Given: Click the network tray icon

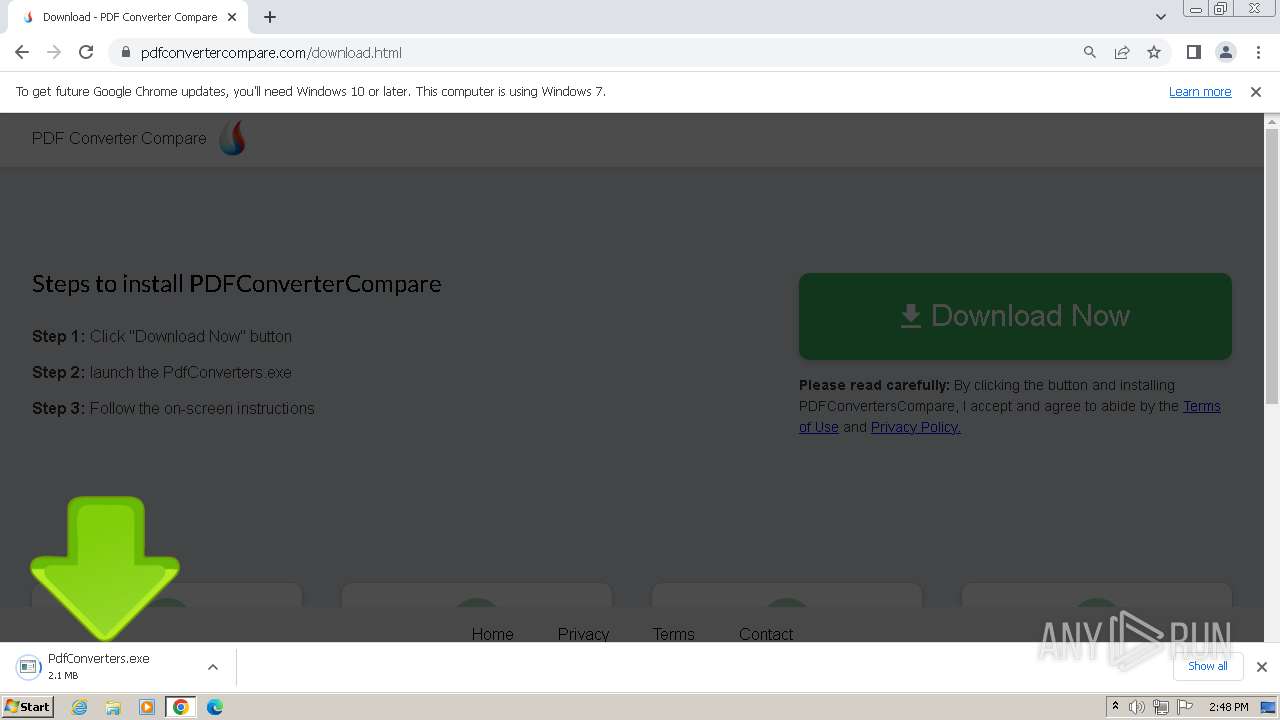Looking at the screenshot, I should [1161, 707].
